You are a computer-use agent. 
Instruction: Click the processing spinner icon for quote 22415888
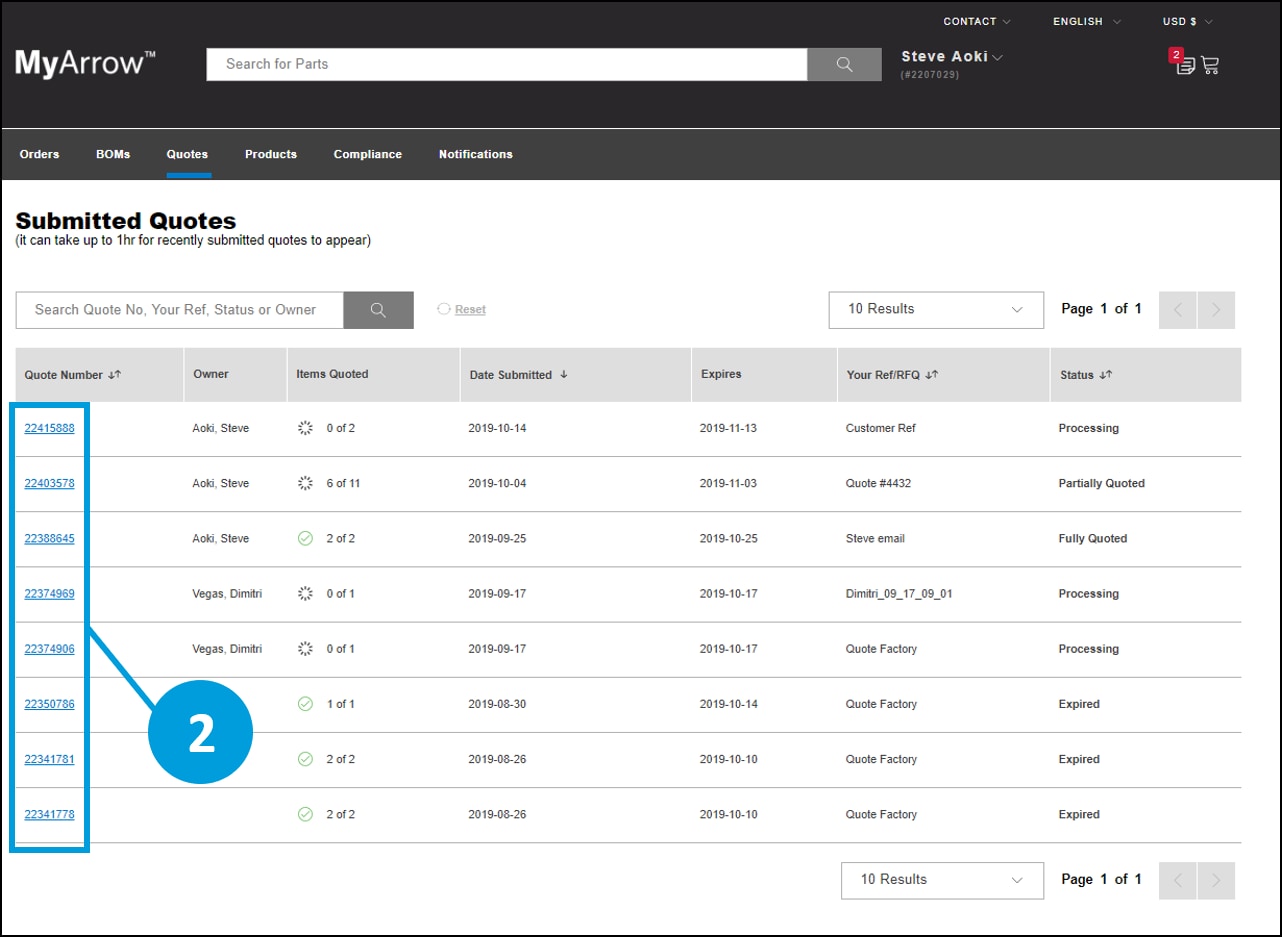pos(305,427)
